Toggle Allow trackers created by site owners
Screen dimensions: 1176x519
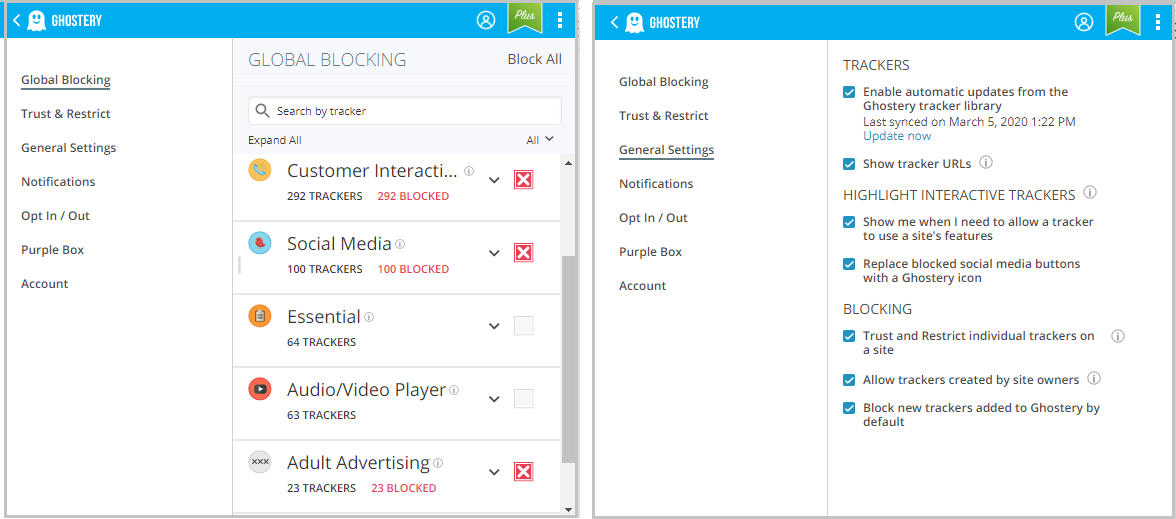coord(849,380)
